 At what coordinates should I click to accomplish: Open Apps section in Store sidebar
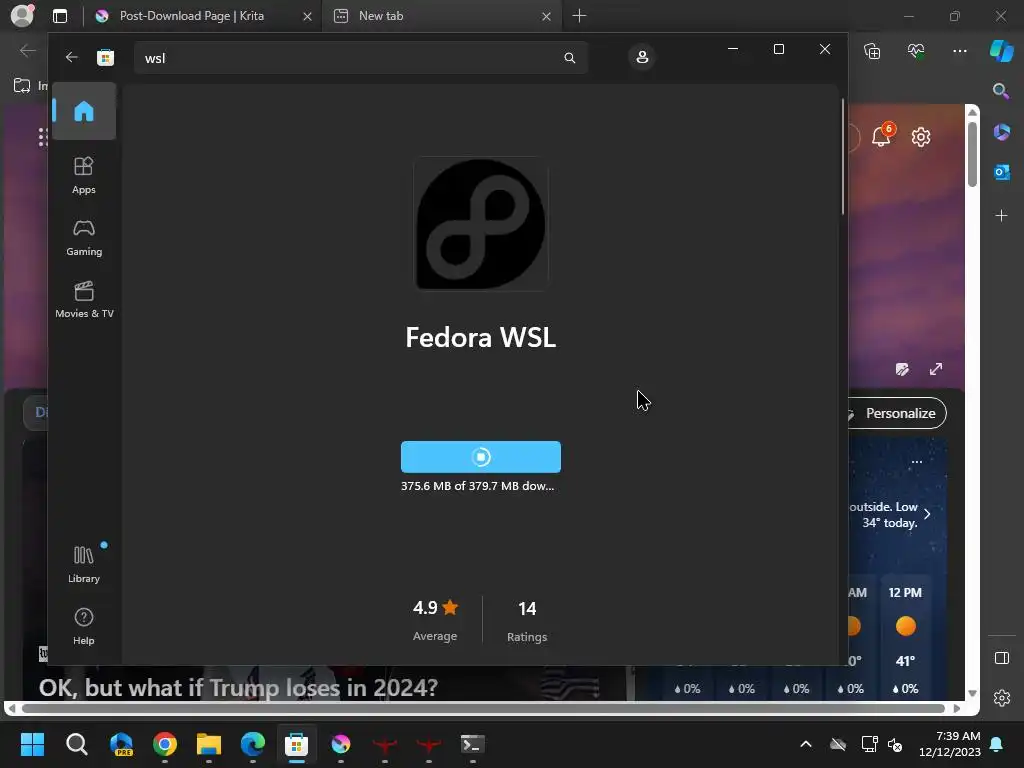(x=84, y=176)
